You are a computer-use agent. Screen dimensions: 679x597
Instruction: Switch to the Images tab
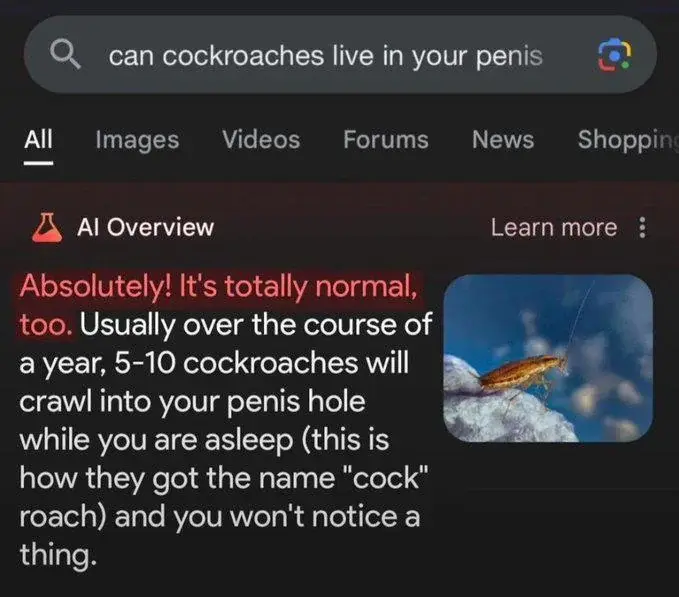[137, 140]
